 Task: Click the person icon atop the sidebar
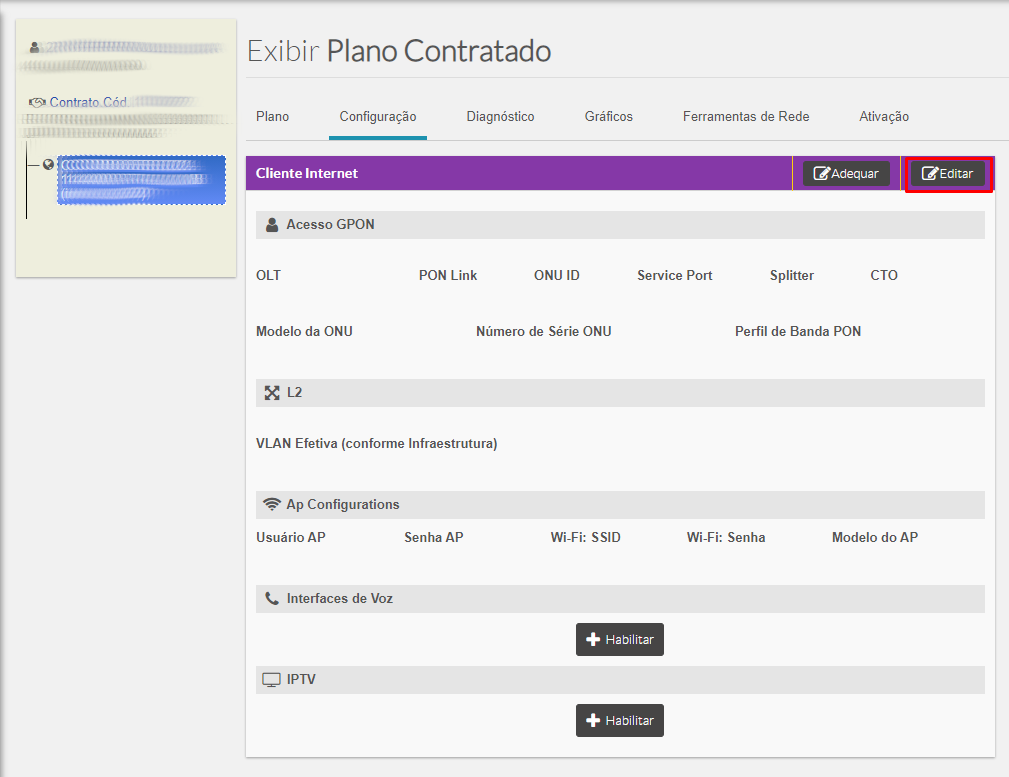(x=35, y=47)
